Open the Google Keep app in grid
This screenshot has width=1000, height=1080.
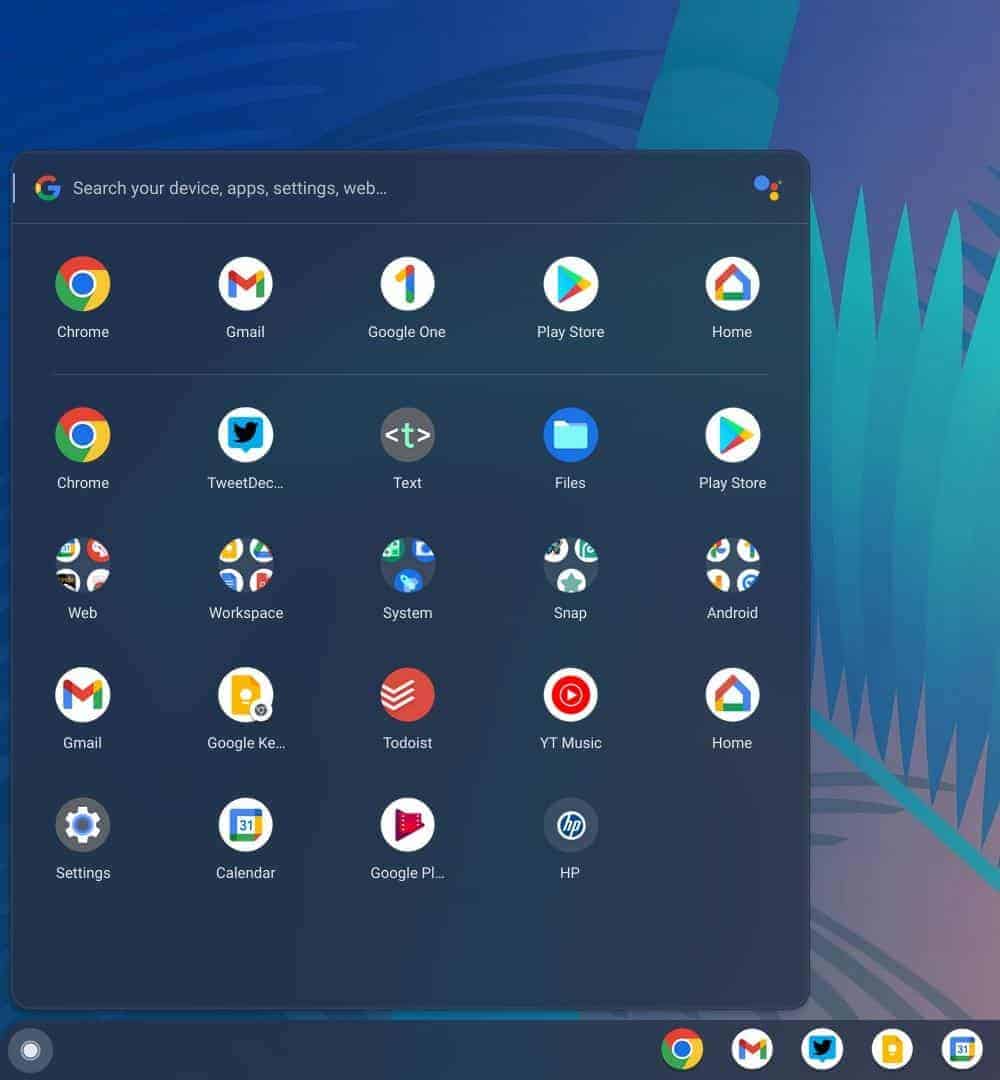click(x=245, y=694)
